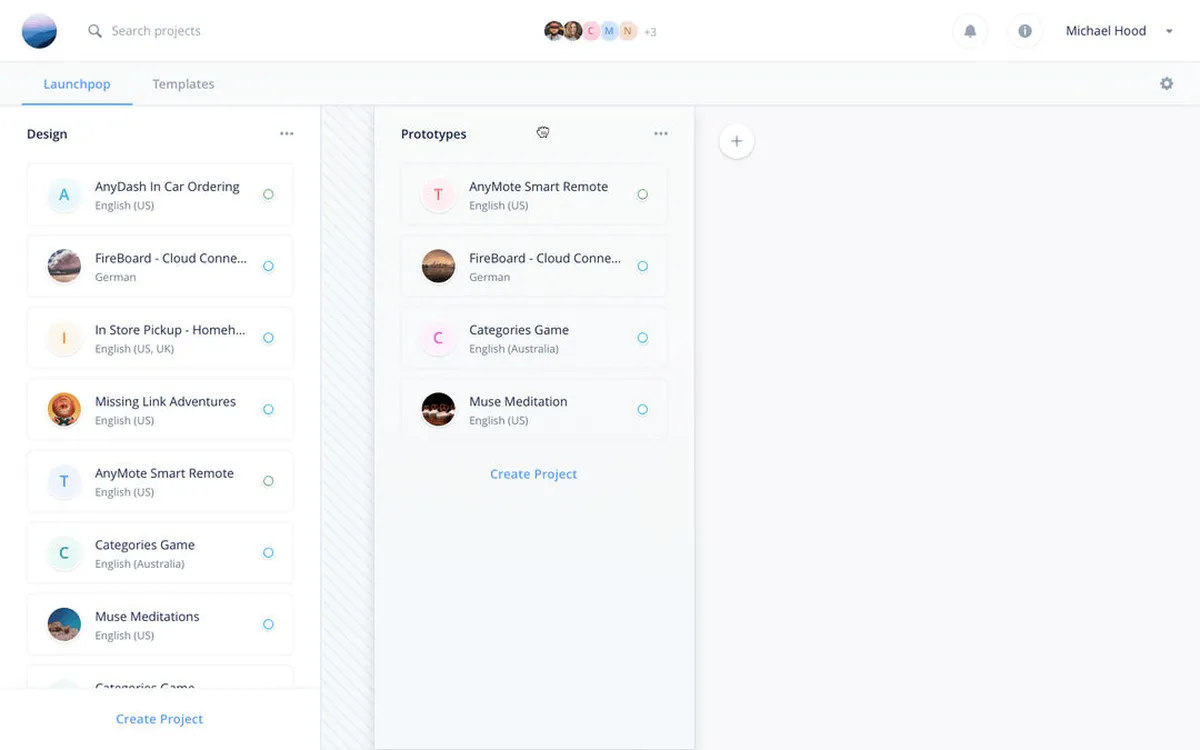Click the second photo member avatar

(573, 31)
